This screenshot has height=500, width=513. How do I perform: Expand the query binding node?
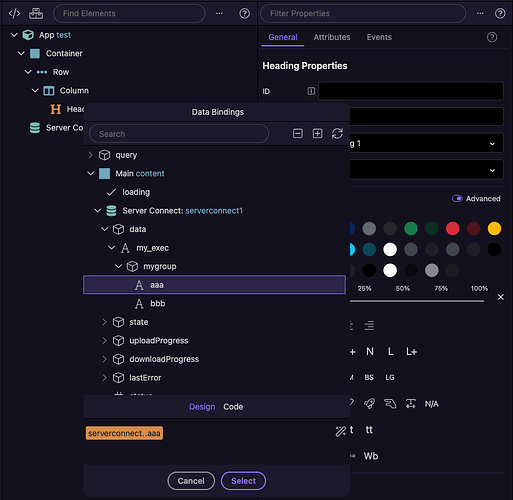tap(90, 155)
